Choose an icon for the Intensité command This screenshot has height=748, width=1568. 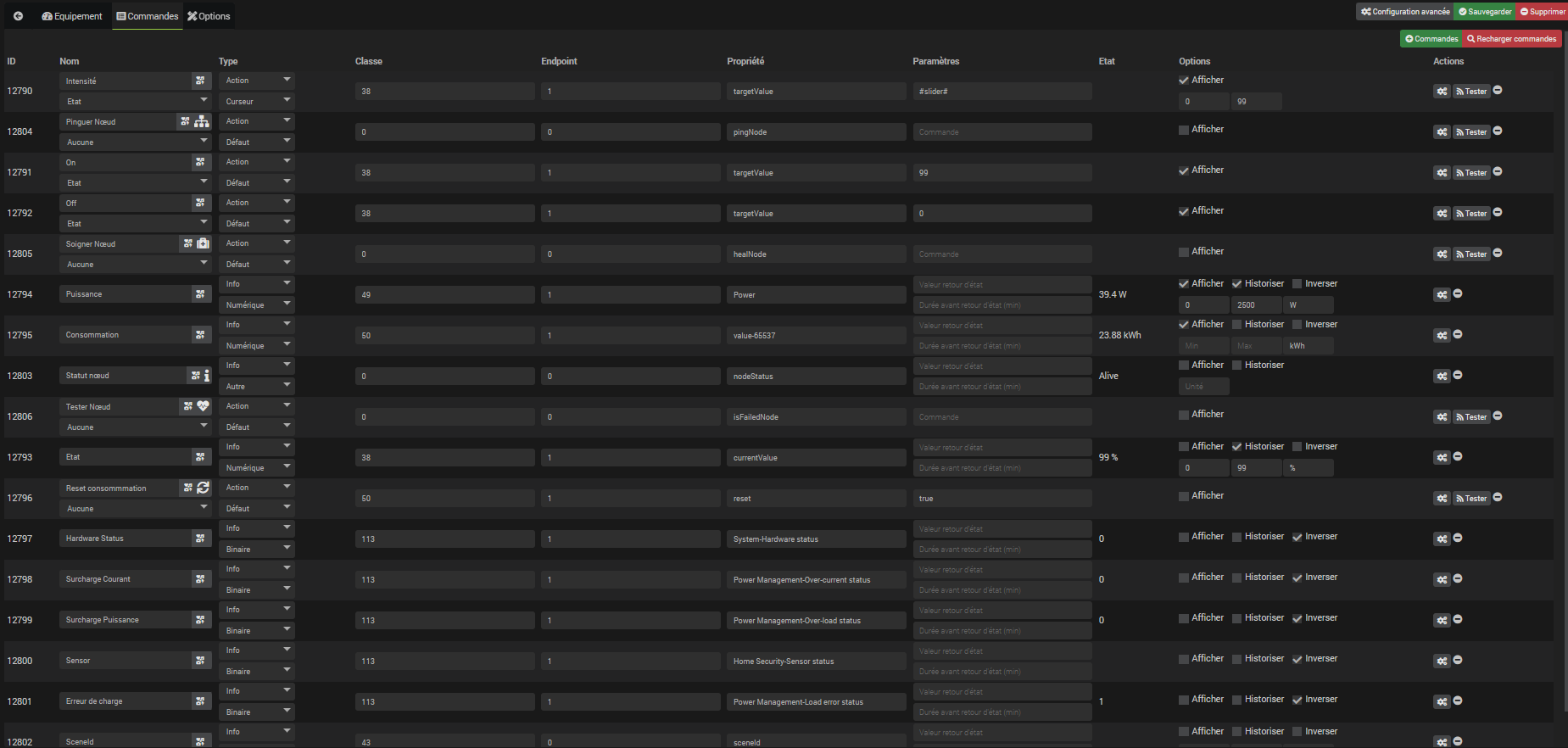click(x=200, y=81)
